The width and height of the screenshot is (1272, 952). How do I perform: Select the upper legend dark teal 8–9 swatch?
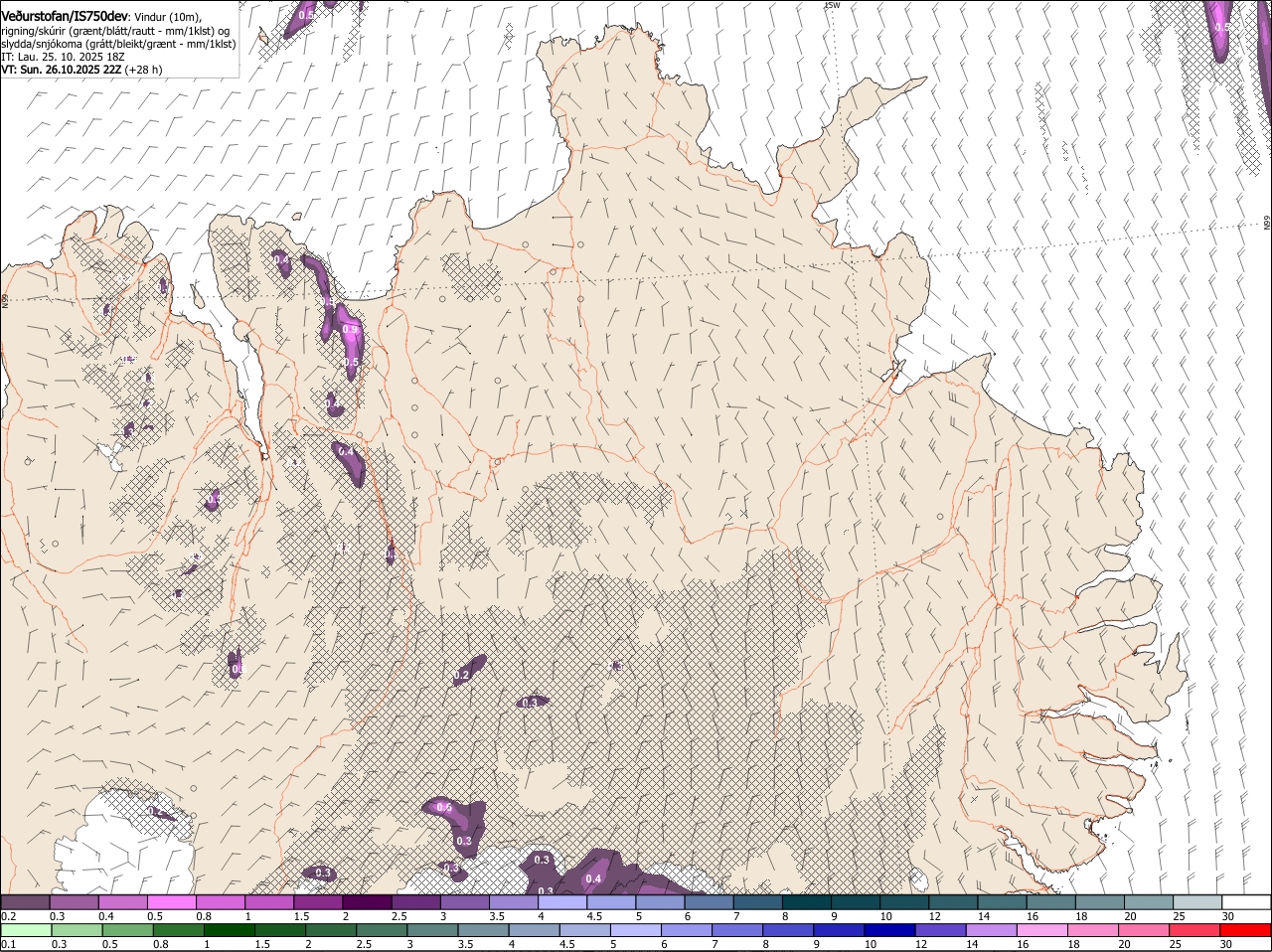[x=806, y=901]
